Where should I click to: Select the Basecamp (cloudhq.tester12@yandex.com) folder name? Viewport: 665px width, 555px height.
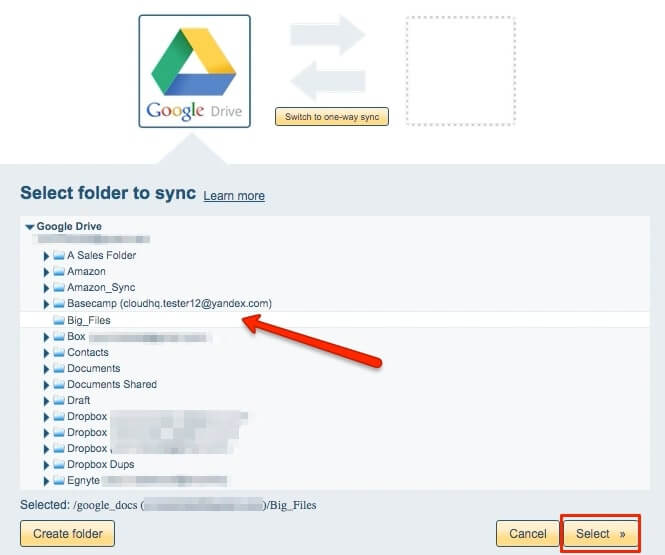pos(170,304)
